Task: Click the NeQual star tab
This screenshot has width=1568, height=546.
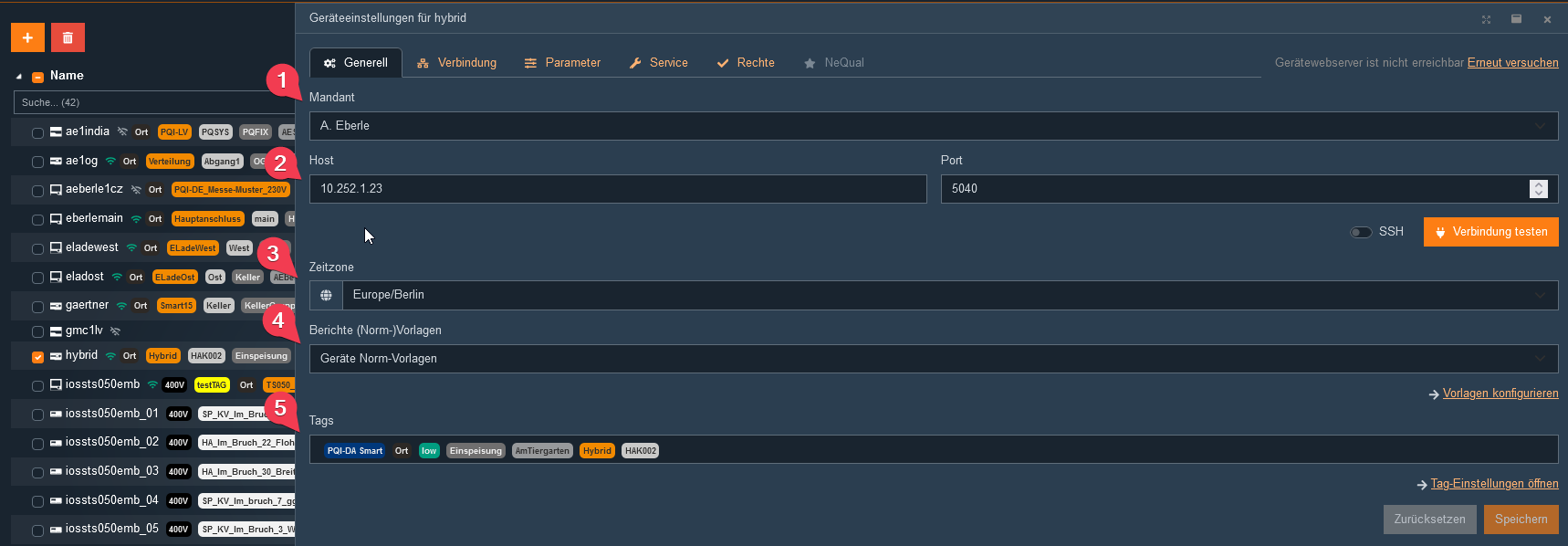Action: click(x=833, y=63)
